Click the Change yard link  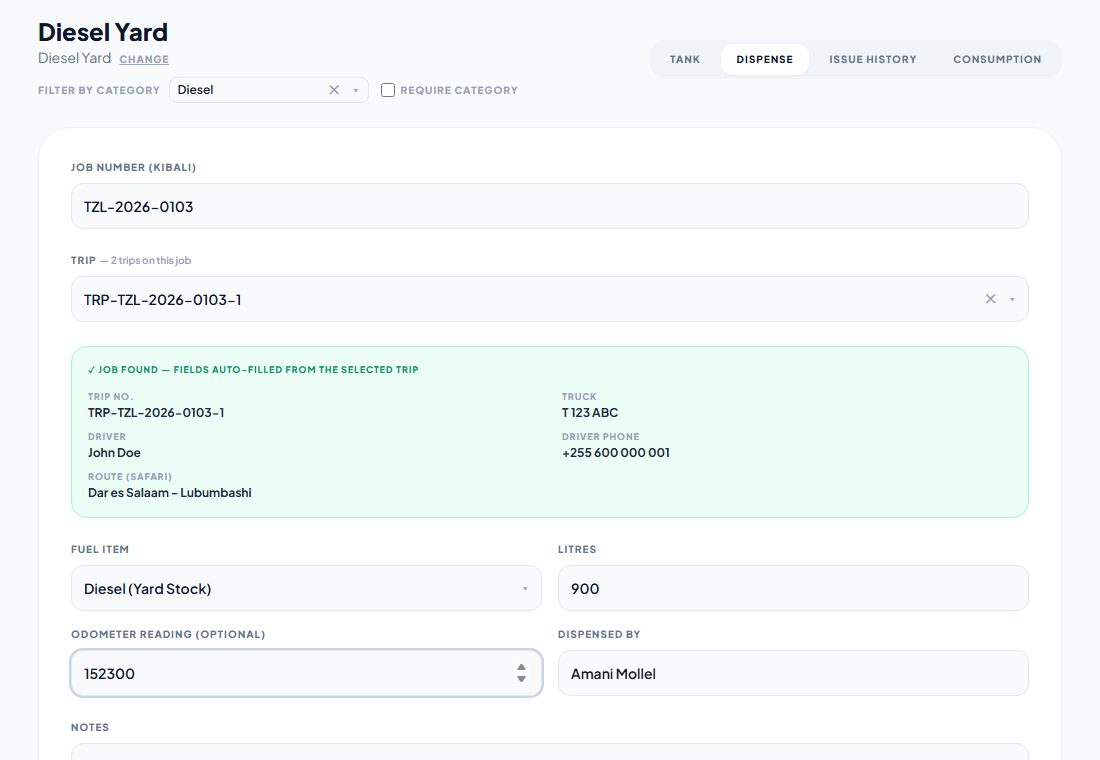point(144,60)
